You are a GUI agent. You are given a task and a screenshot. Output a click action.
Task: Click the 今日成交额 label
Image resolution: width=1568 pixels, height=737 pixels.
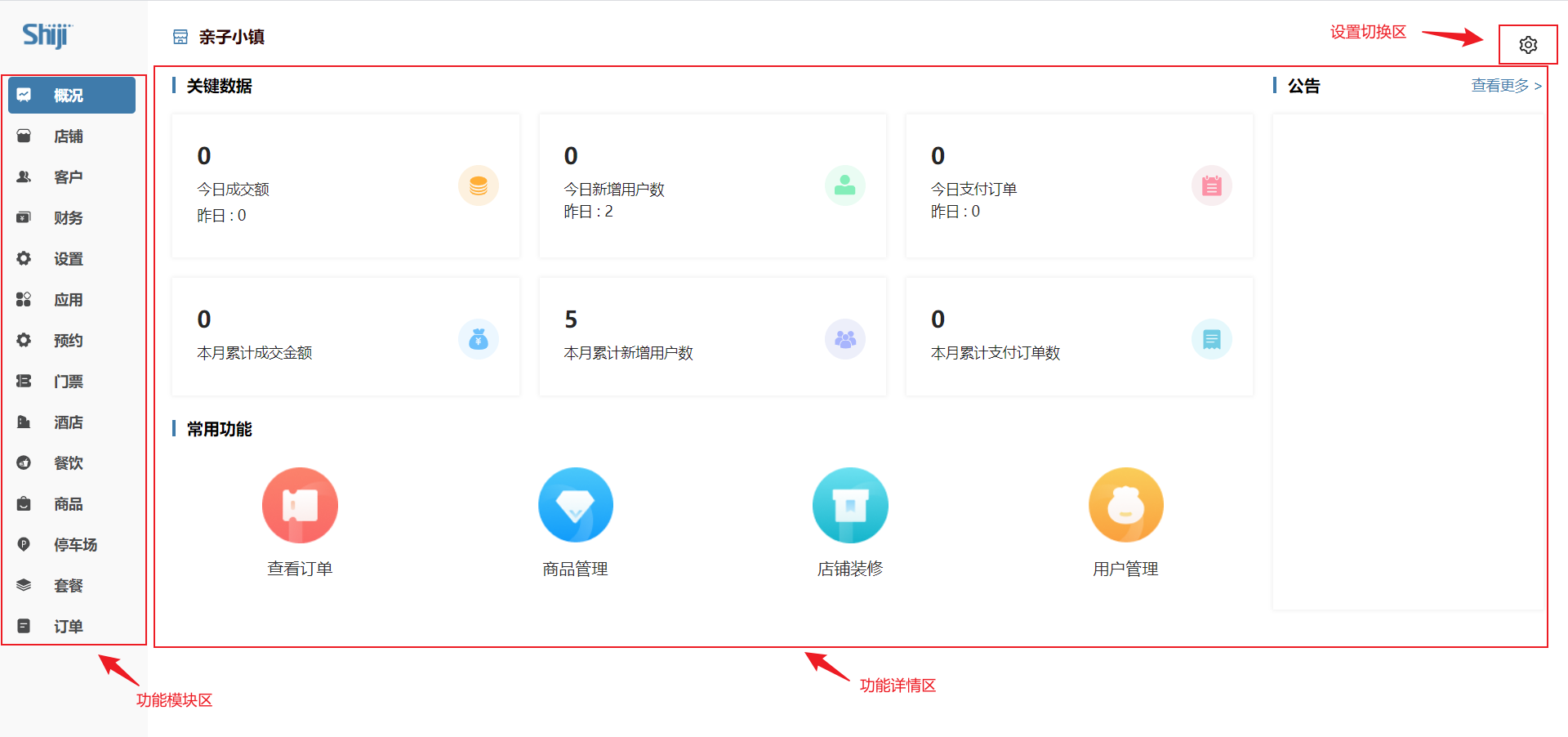click(x=233, y=190)
